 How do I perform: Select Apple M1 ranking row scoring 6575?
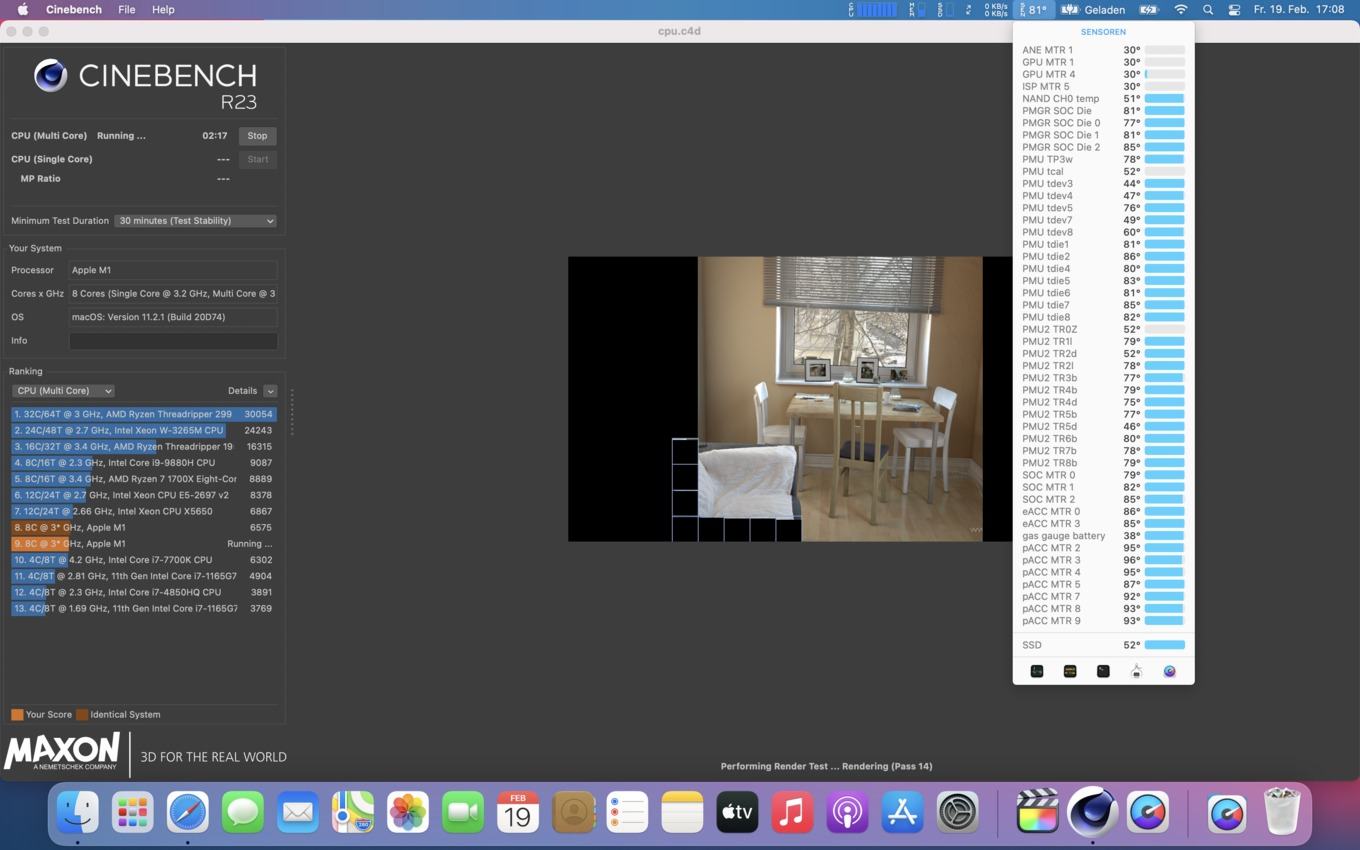(x=143, y=527)
